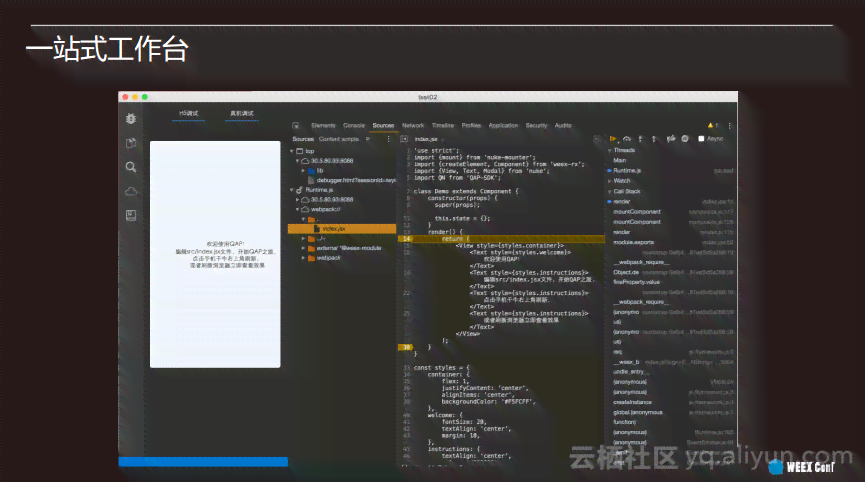Select the Main thread entry

point(620,160)
